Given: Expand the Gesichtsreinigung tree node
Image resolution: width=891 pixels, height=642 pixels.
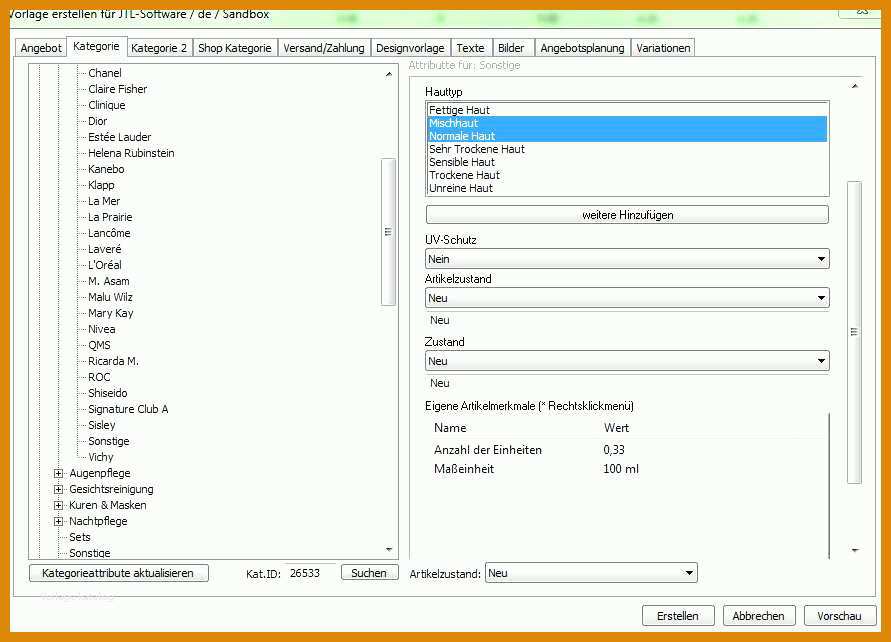Looking at the screenshot, I should (x=58, y=489).
